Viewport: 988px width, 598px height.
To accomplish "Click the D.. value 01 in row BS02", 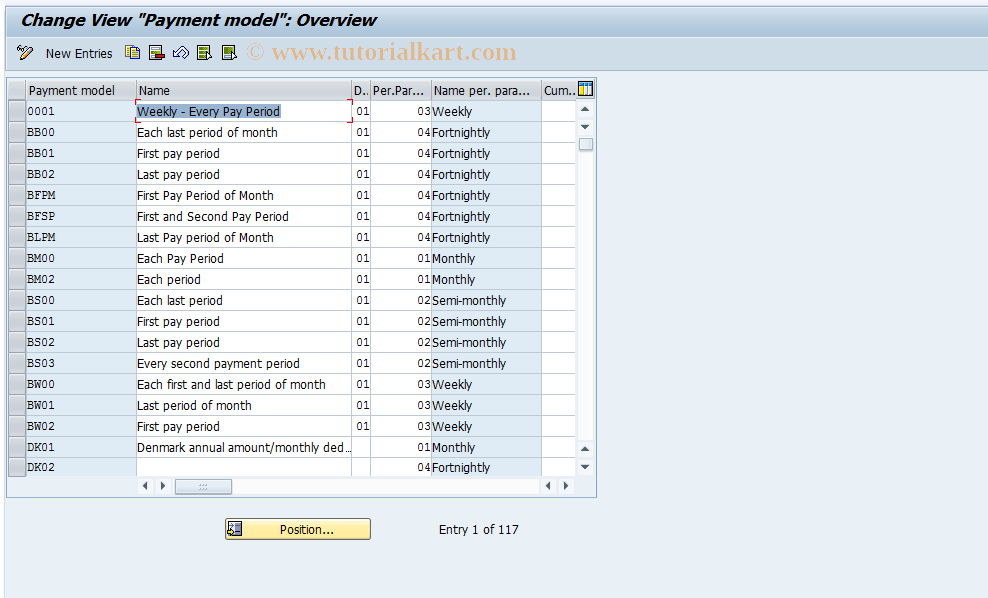I will click(361, 342).
